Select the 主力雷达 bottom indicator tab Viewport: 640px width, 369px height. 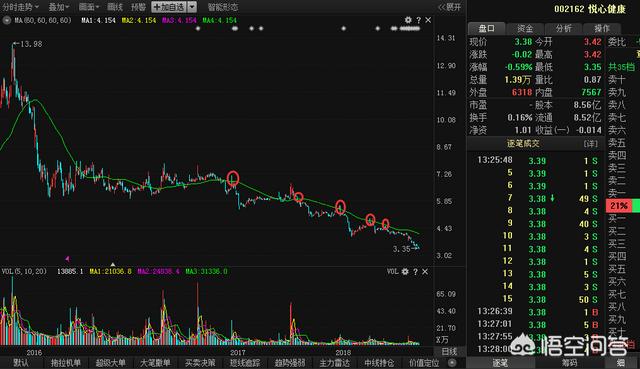coord(334,362)
